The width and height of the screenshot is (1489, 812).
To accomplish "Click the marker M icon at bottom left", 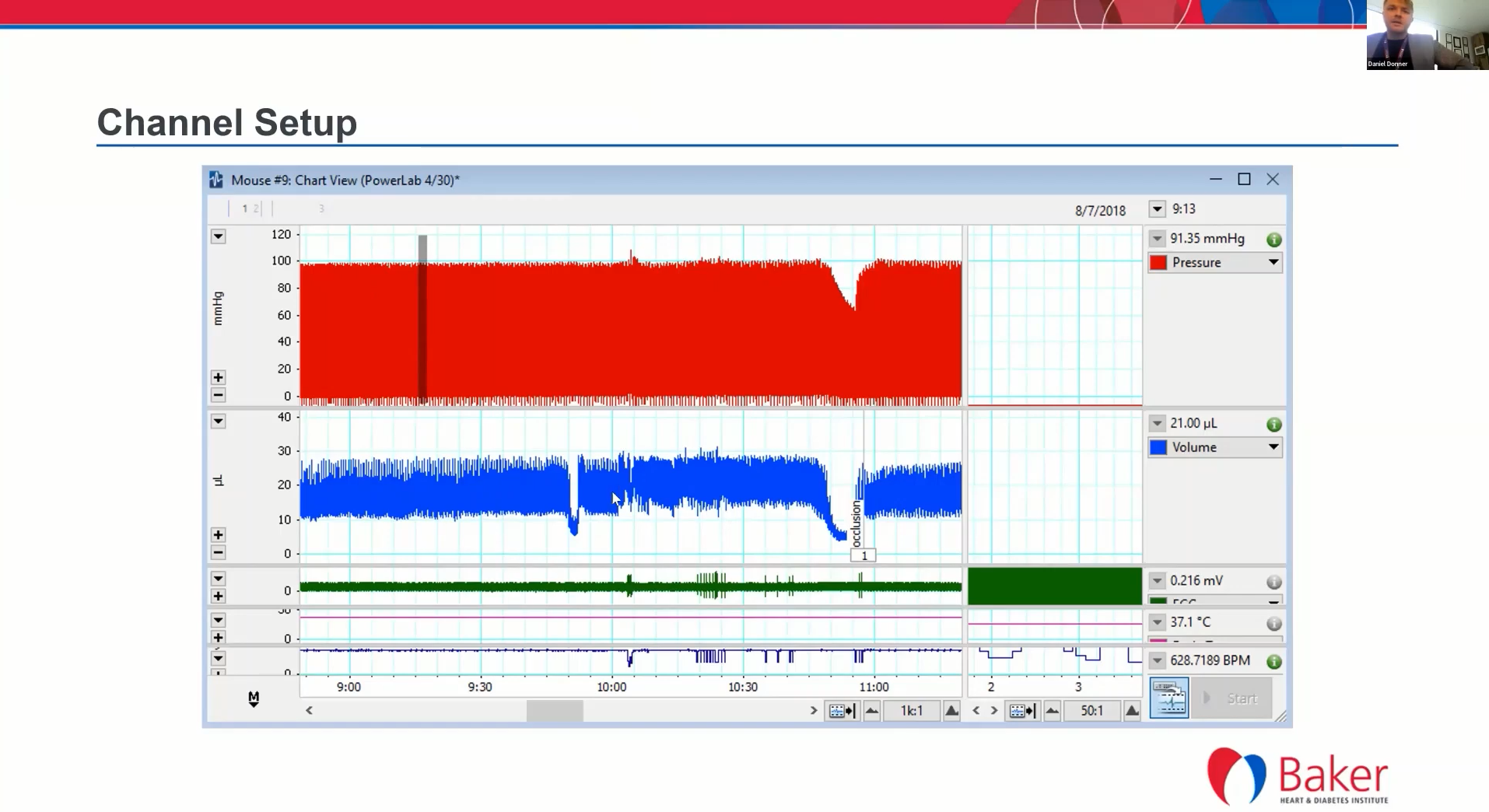I will tap(254, 699).
